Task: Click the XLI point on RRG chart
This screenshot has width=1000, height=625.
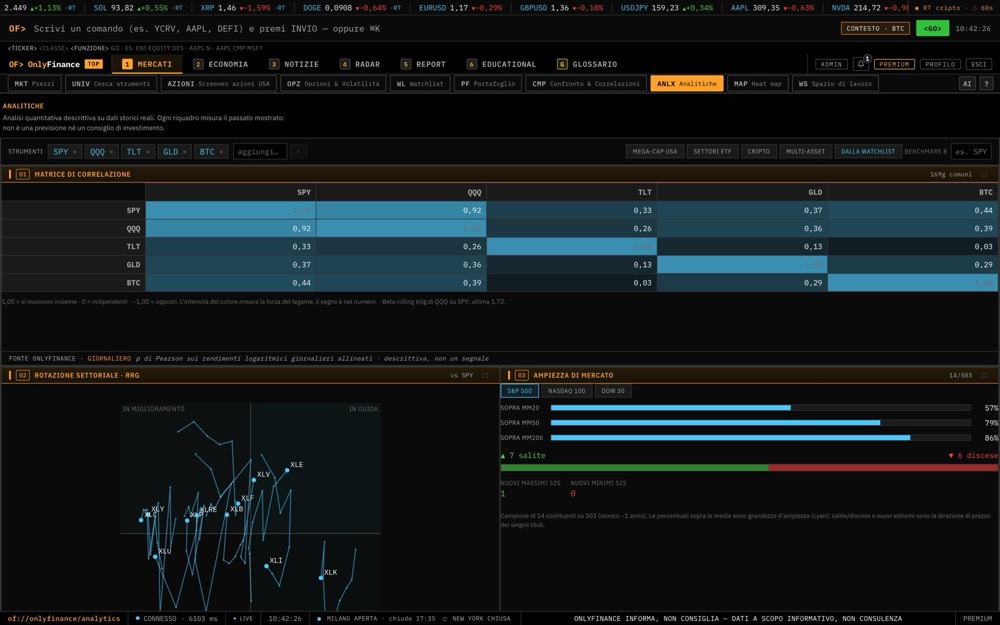Action: point(267,566)
